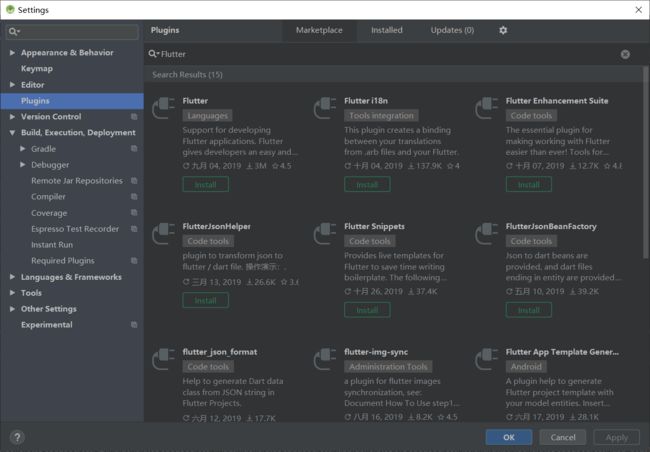Click the project-level icon beside Version Control
This screenshot has width=650, height=452.
[134, 117]
